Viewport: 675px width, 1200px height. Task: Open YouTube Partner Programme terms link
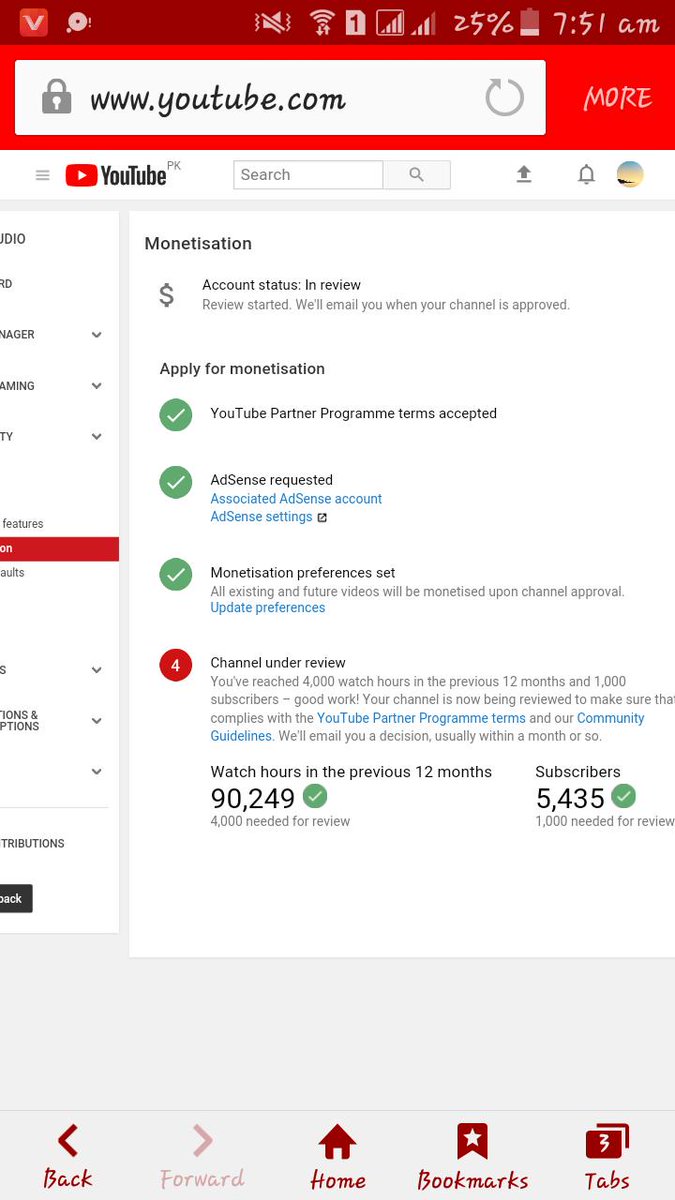pos(421,718)
